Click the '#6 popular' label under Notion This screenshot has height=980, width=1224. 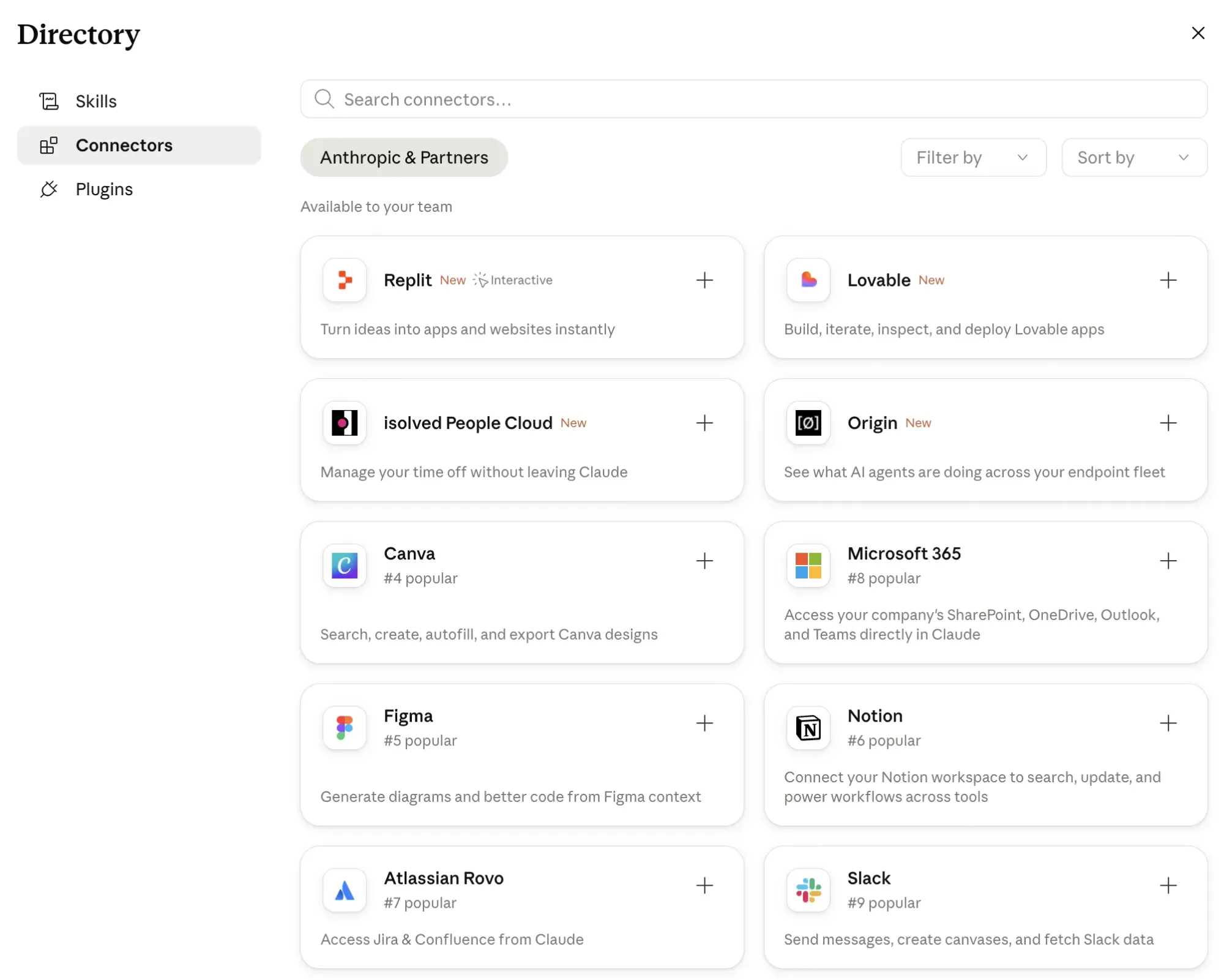pos(884,740)
